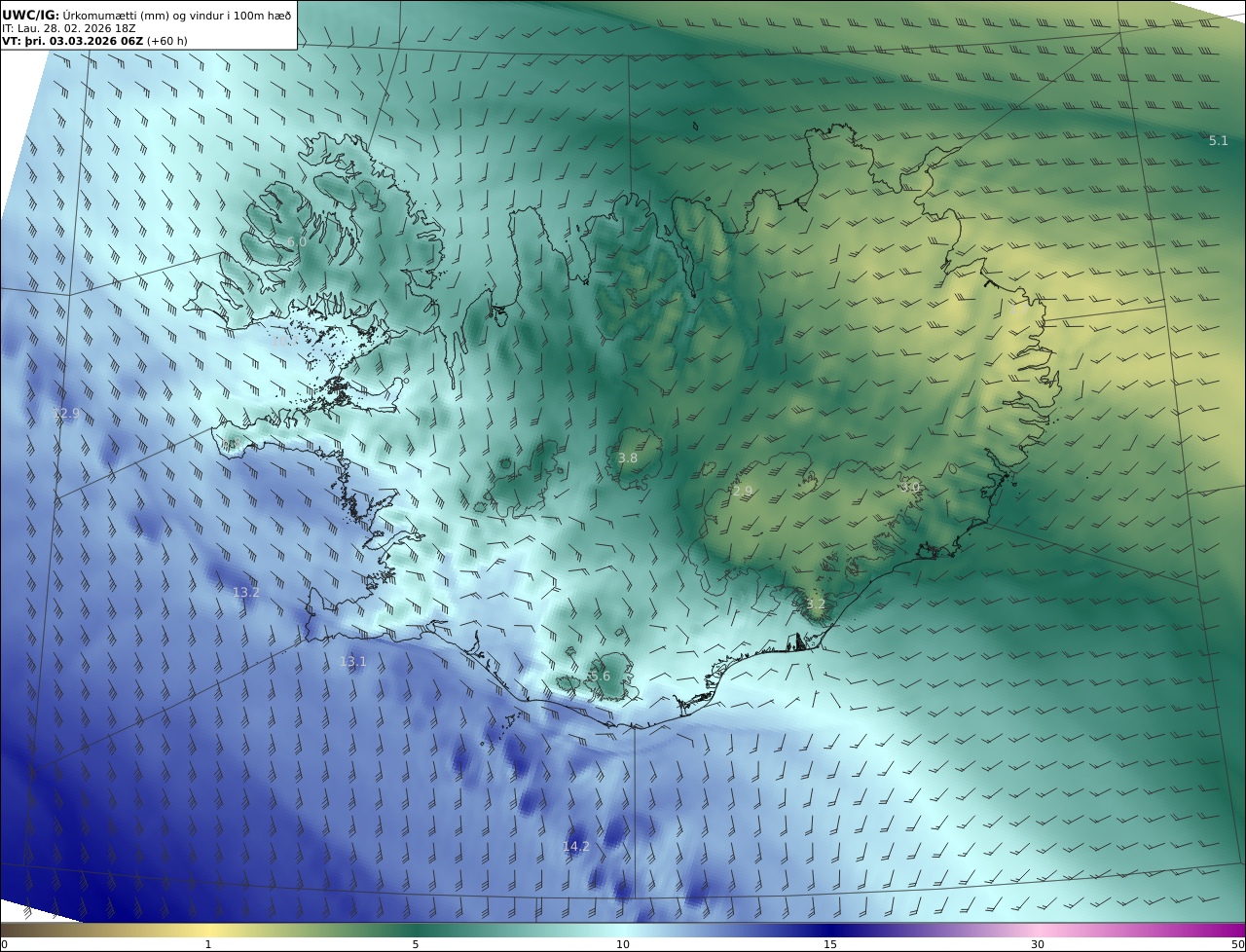Click the colorbar tick label 1
1246x952 pixels.
[207, 944]
